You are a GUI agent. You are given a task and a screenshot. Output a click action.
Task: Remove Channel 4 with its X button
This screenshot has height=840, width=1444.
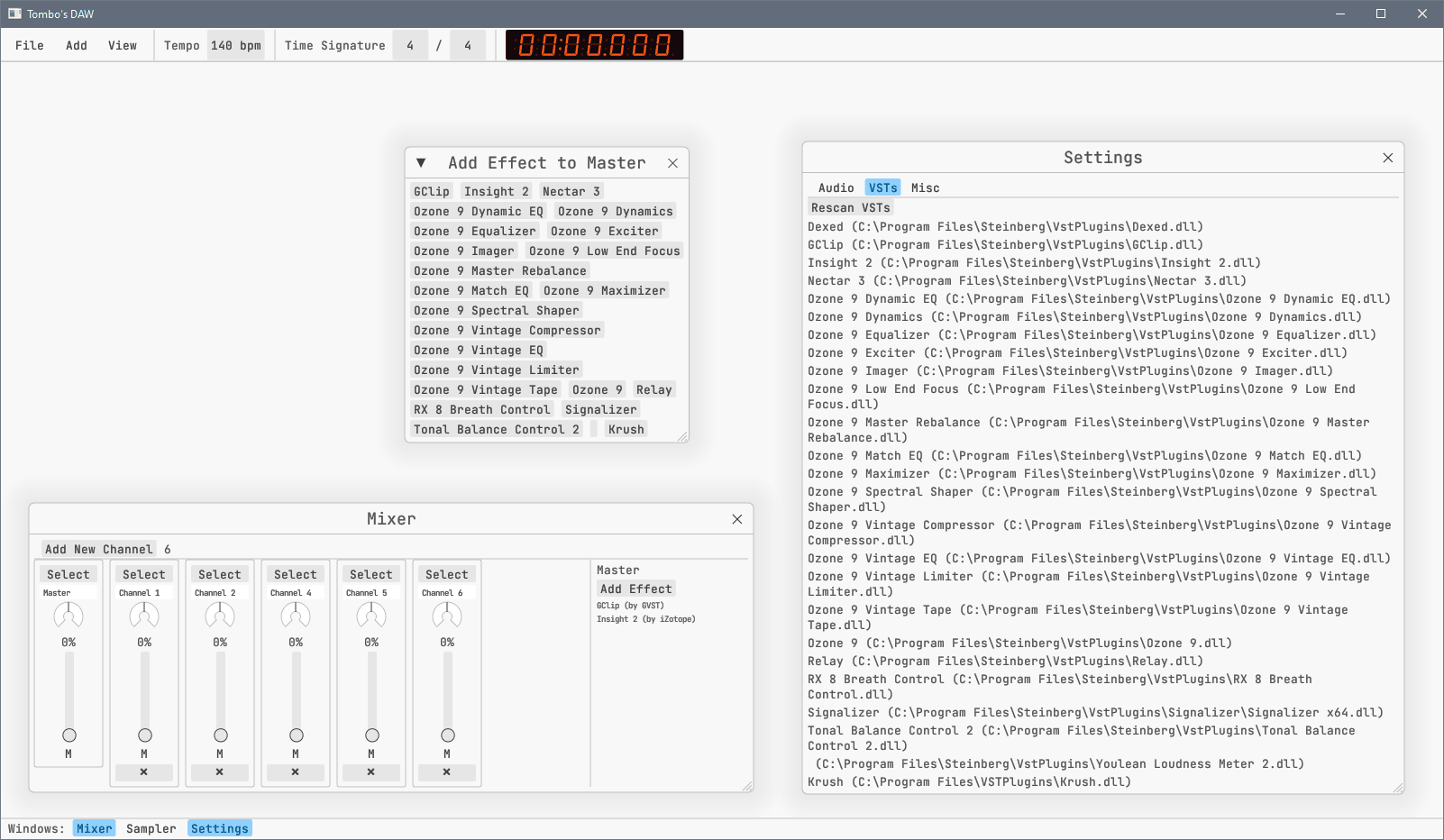click(x=296, y=772)
